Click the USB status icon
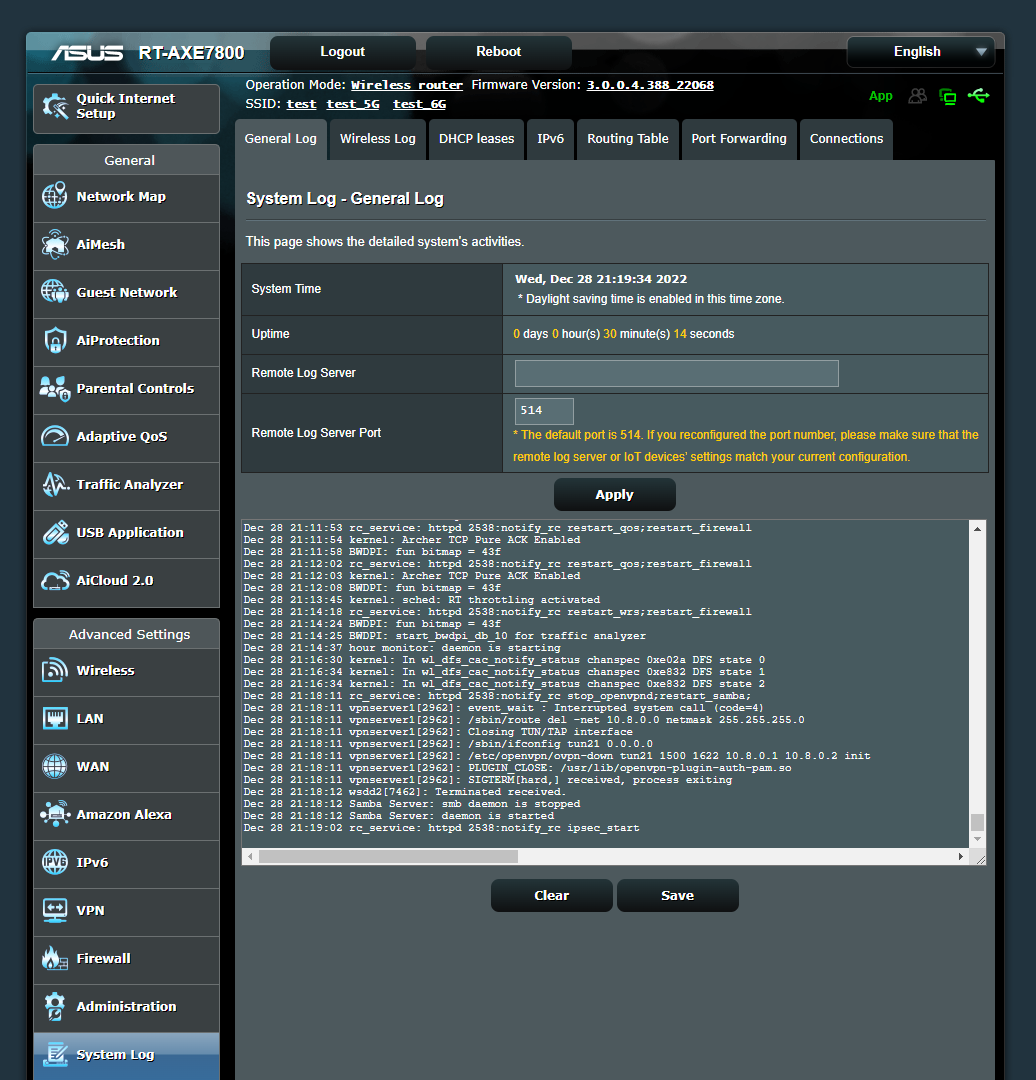1036x1080 pixels. point(978,95)
